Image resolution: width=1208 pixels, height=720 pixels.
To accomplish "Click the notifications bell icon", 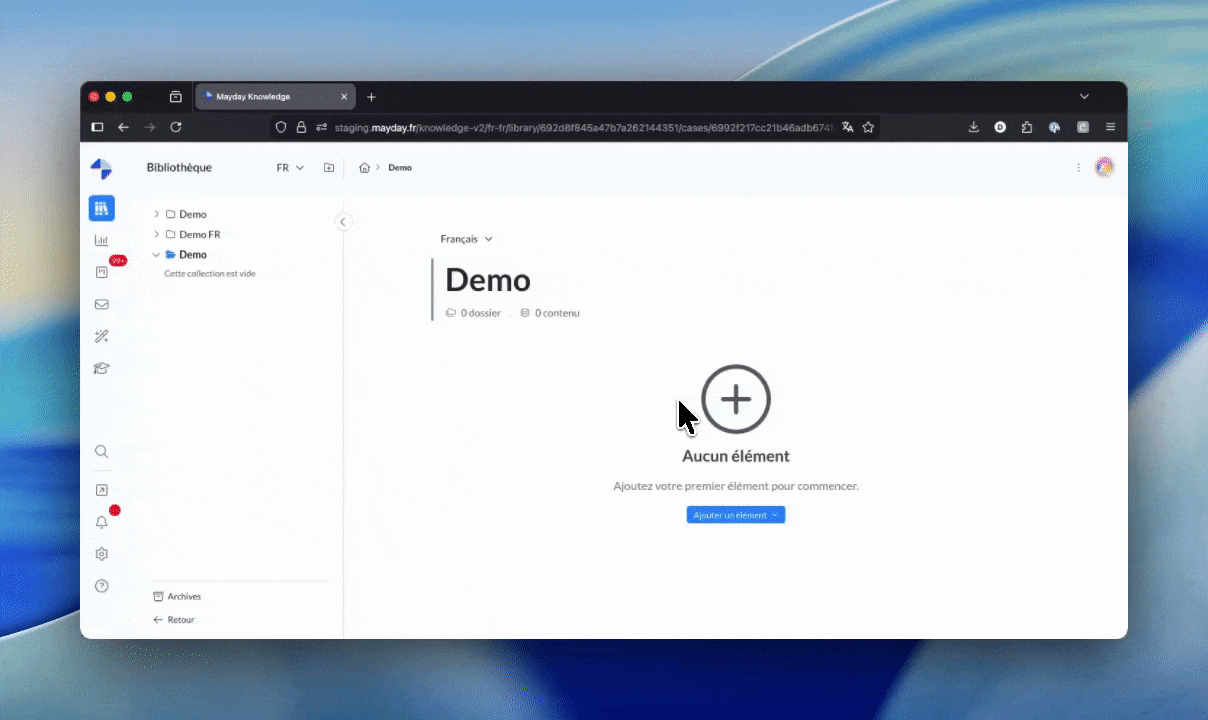I will click(101, 522).
